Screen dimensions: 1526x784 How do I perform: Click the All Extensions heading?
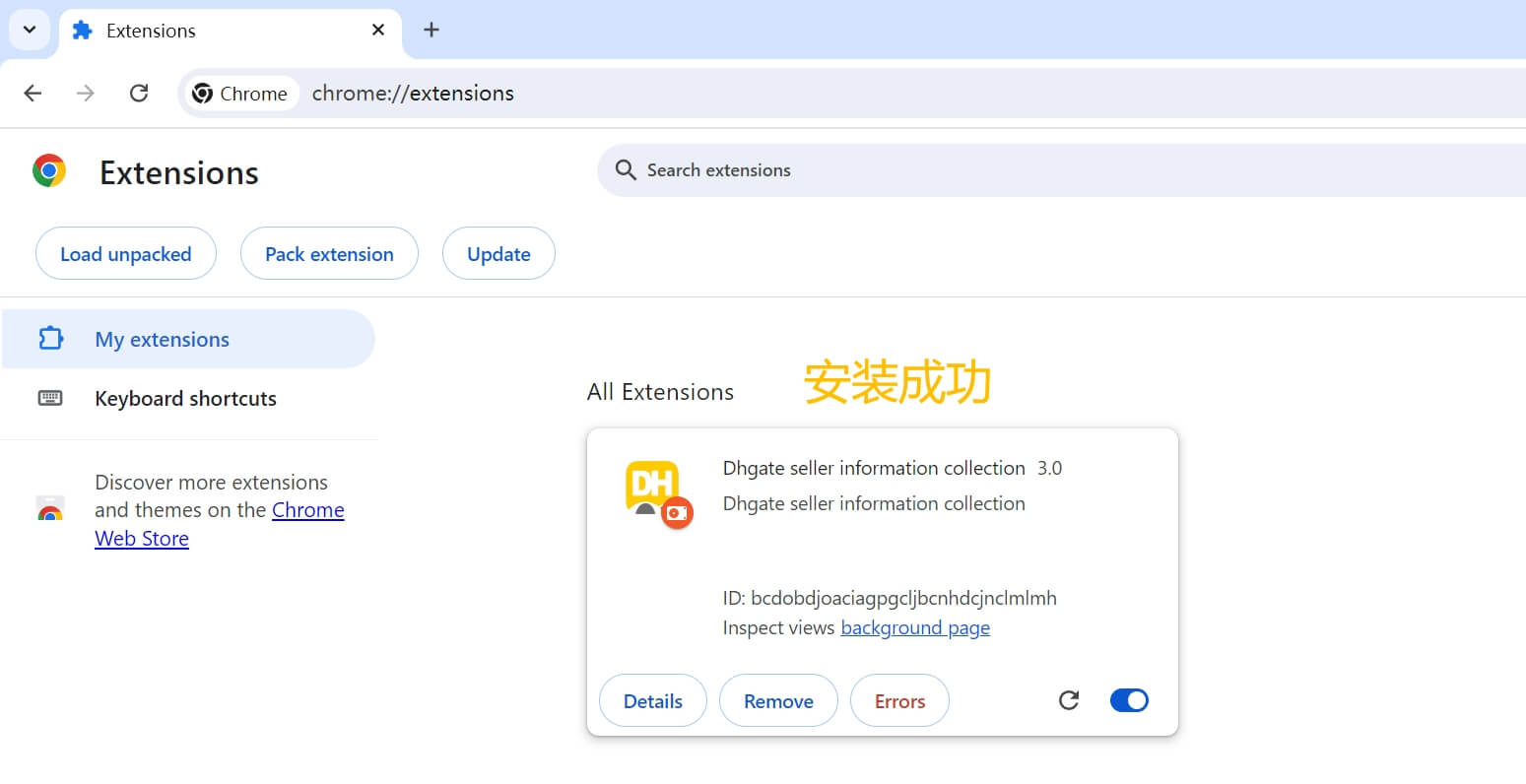(660, 392)
